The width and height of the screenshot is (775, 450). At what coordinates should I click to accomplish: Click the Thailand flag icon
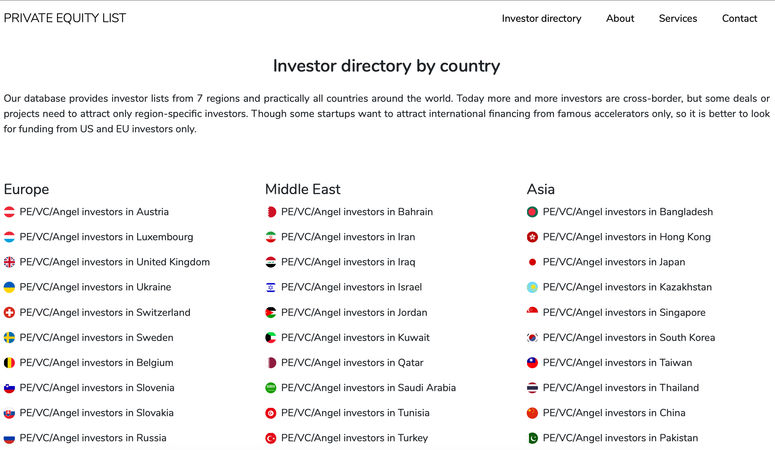pyautogui.click(x=532, y=388)
